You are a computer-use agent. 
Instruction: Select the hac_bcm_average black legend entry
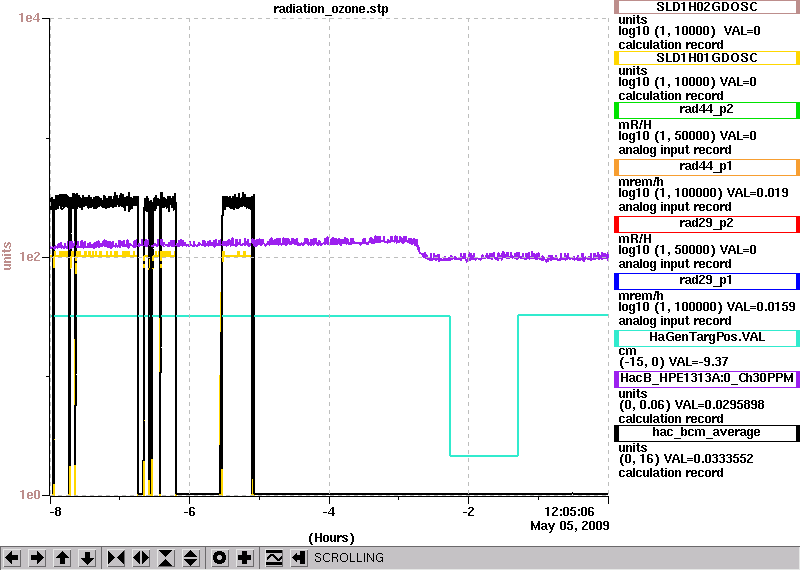707,433
